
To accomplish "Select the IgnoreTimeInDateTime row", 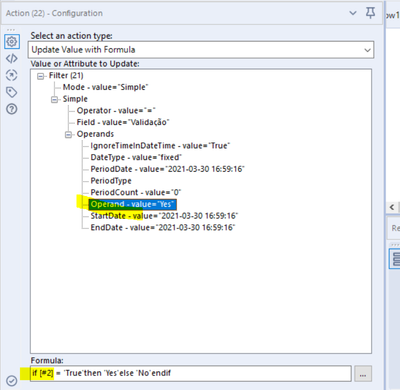I will (160, 146).
